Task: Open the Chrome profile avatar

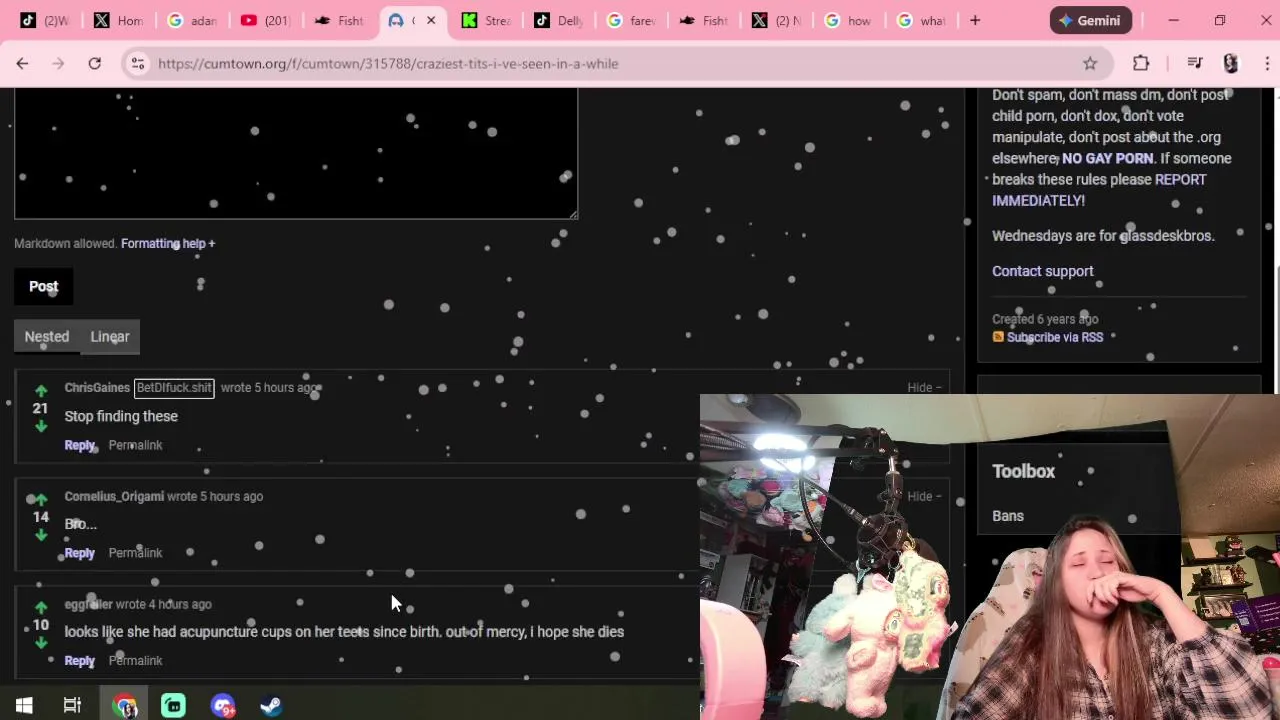Action: click(1231, 63)
